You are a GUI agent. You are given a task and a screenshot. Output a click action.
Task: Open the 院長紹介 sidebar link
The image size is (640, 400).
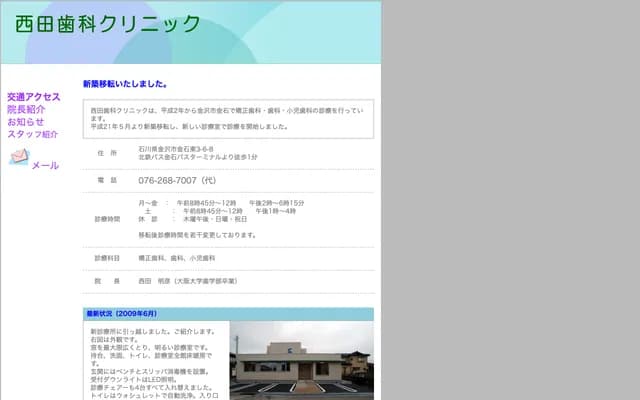[26, 109]
